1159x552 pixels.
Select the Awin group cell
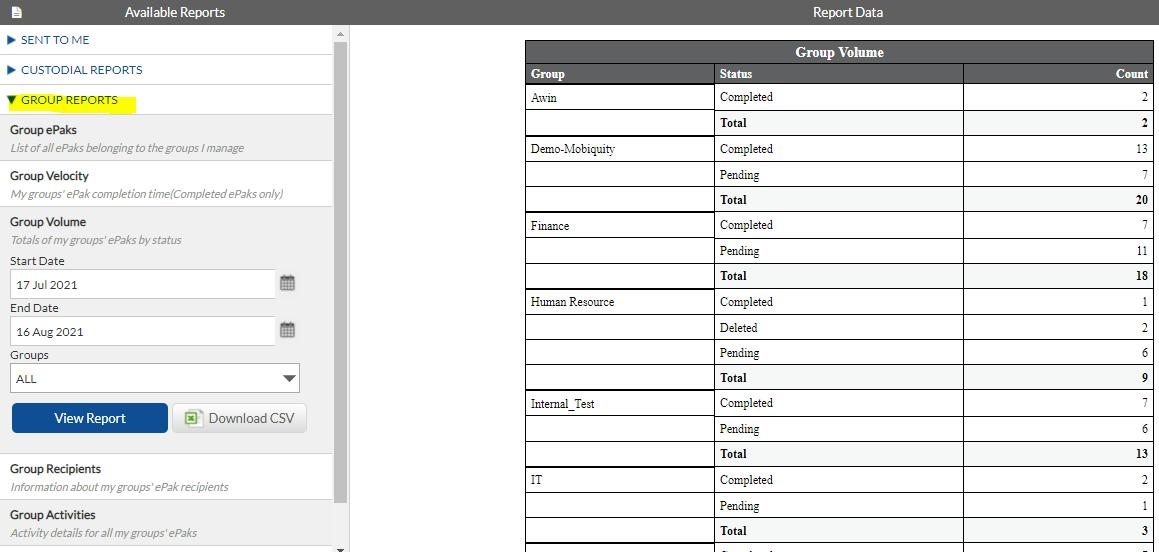tap(620, 97)
